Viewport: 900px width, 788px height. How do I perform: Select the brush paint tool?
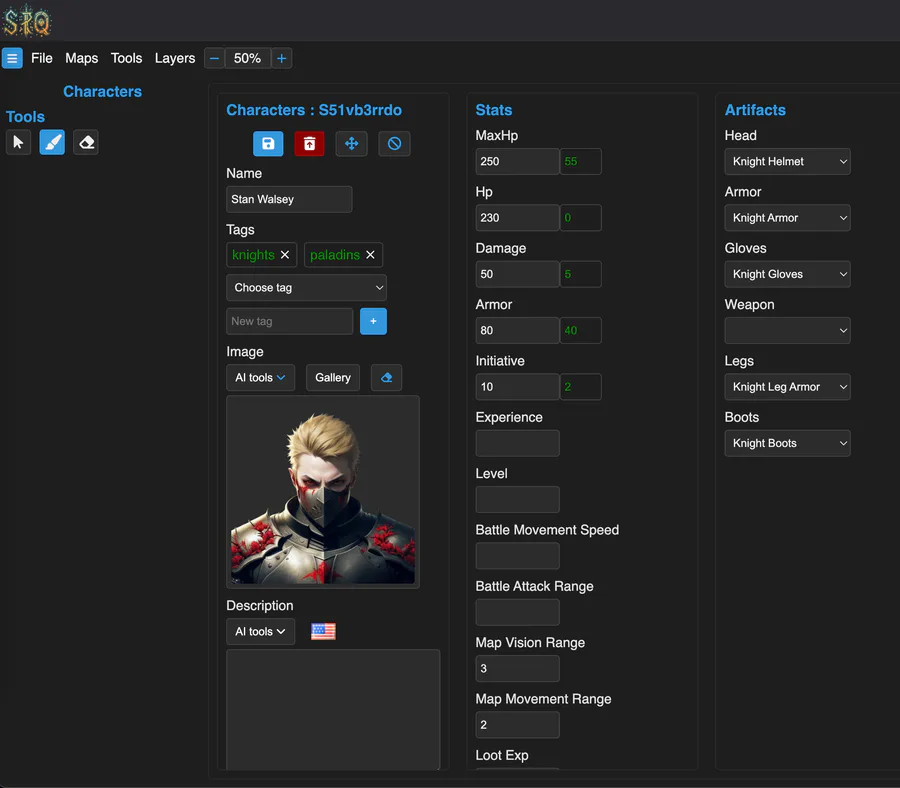[x=52, y=142]
